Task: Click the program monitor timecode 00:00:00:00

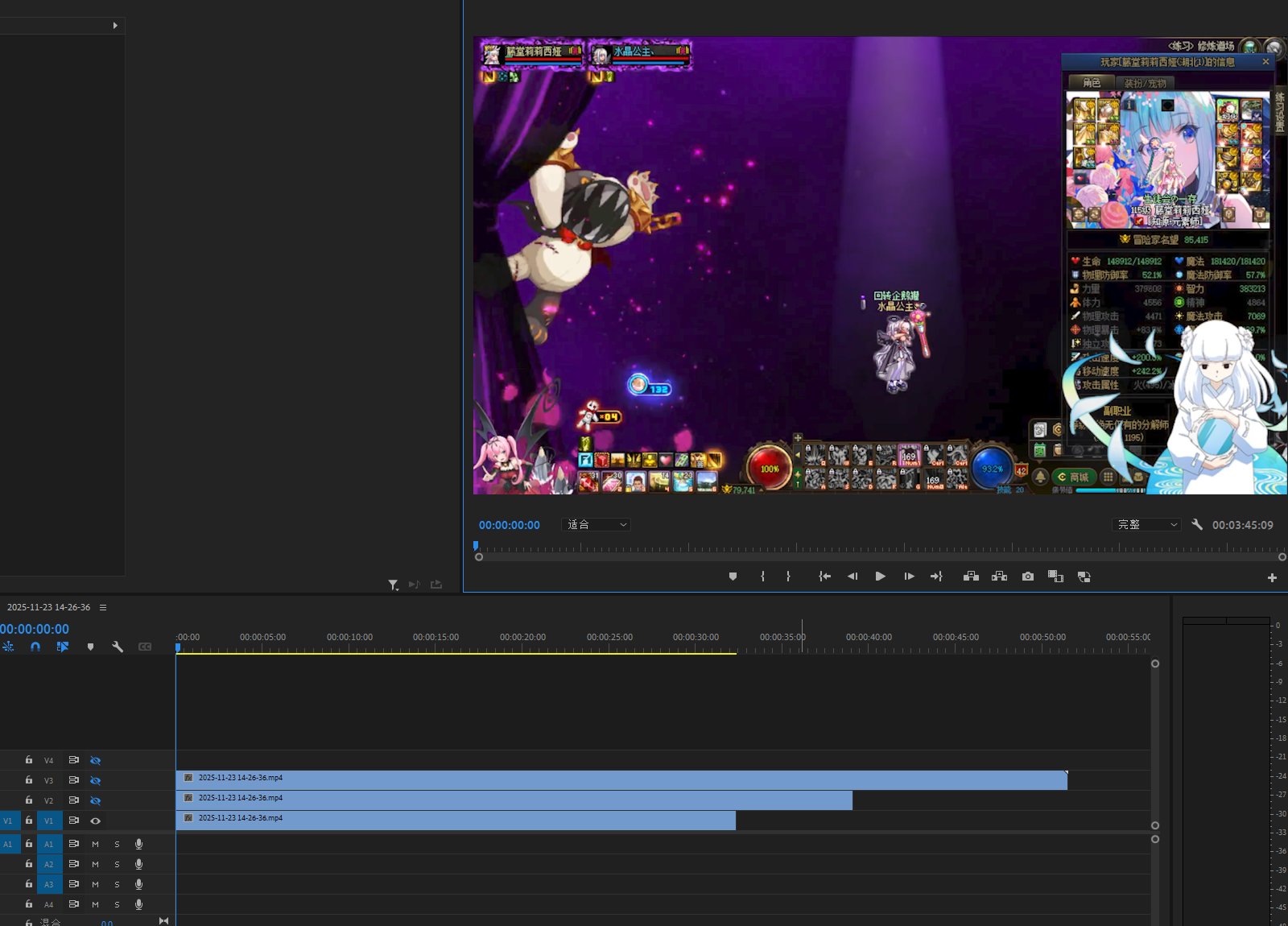Action: click(x=509, y=525)
